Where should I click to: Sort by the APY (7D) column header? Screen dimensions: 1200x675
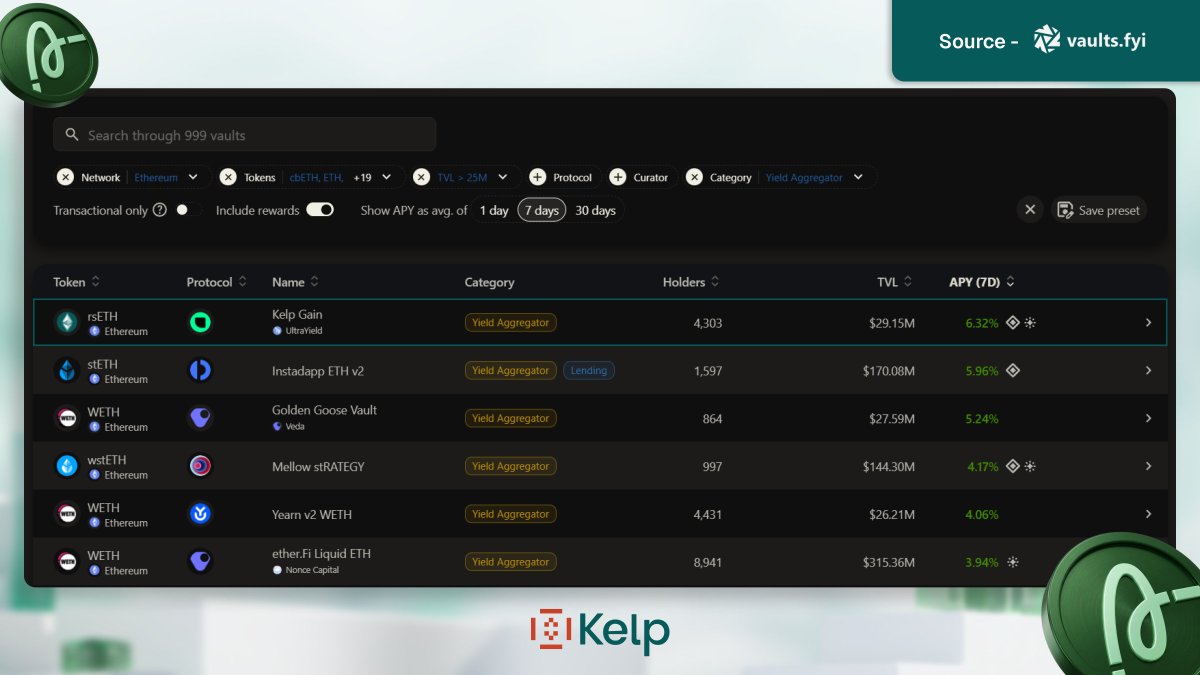[982, 282]
